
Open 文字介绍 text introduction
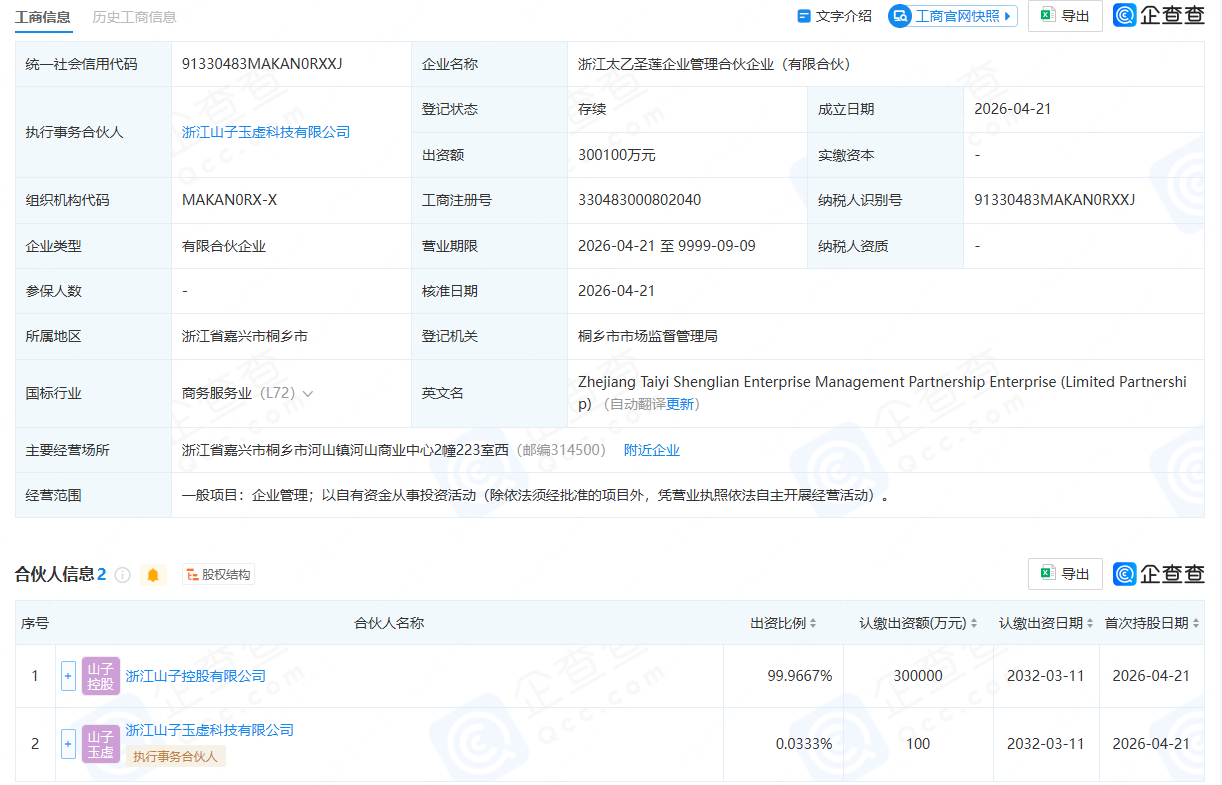(x=834, y=16)
